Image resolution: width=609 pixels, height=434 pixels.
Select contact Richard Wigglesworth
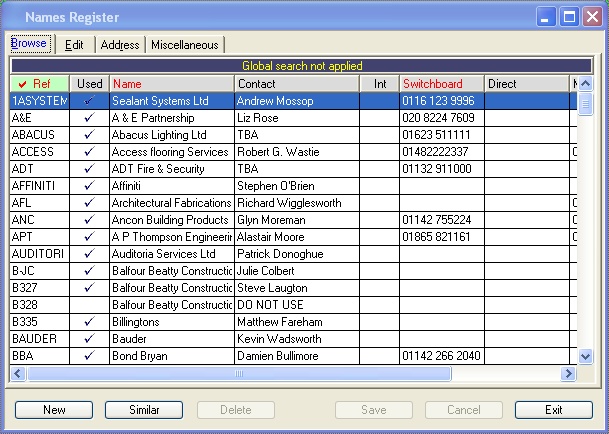click(x=289, y=203)
